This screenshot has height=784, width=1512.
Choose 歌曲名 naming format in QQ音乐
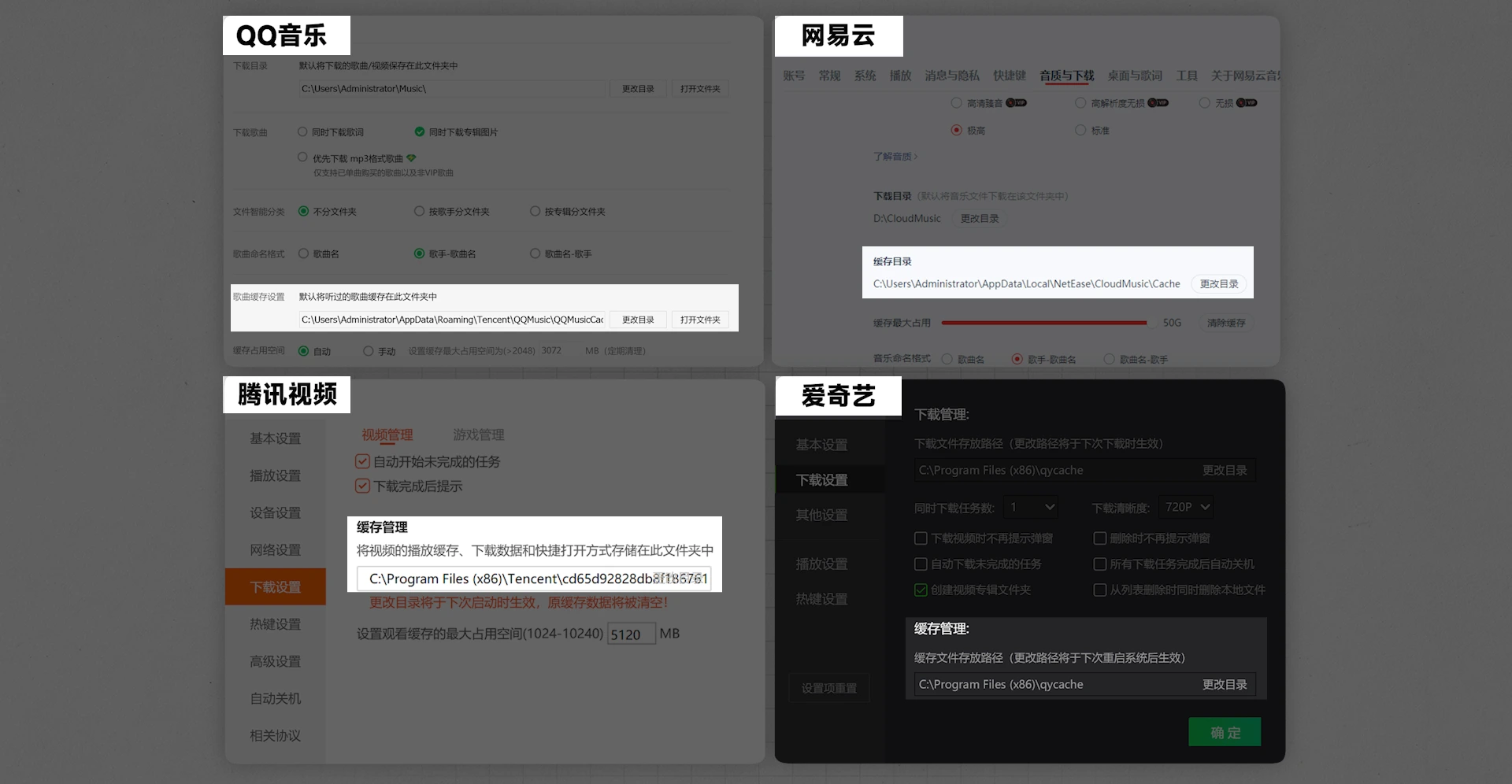coord(303,253)
